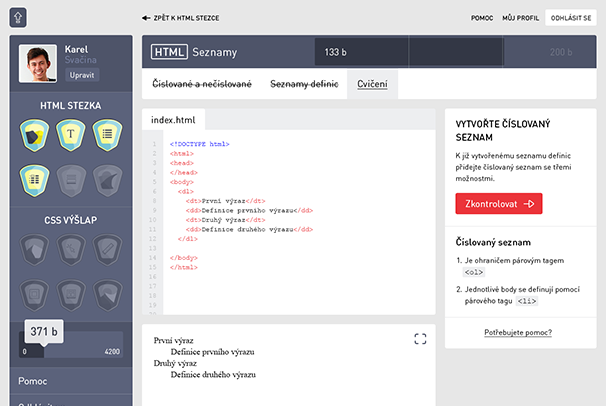The width and height of the screenshot is (606, 406).
Task: Click the first locked CSS výšlap badge
Action: click(34, 248)
